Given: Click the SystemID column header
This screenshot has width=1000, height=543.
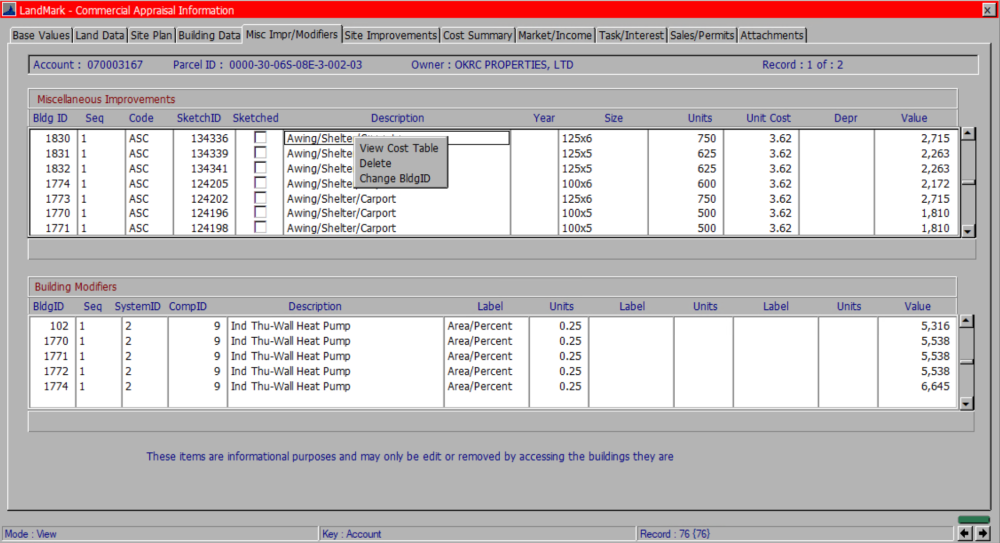Looking at the screenshot, I should 137,306.
